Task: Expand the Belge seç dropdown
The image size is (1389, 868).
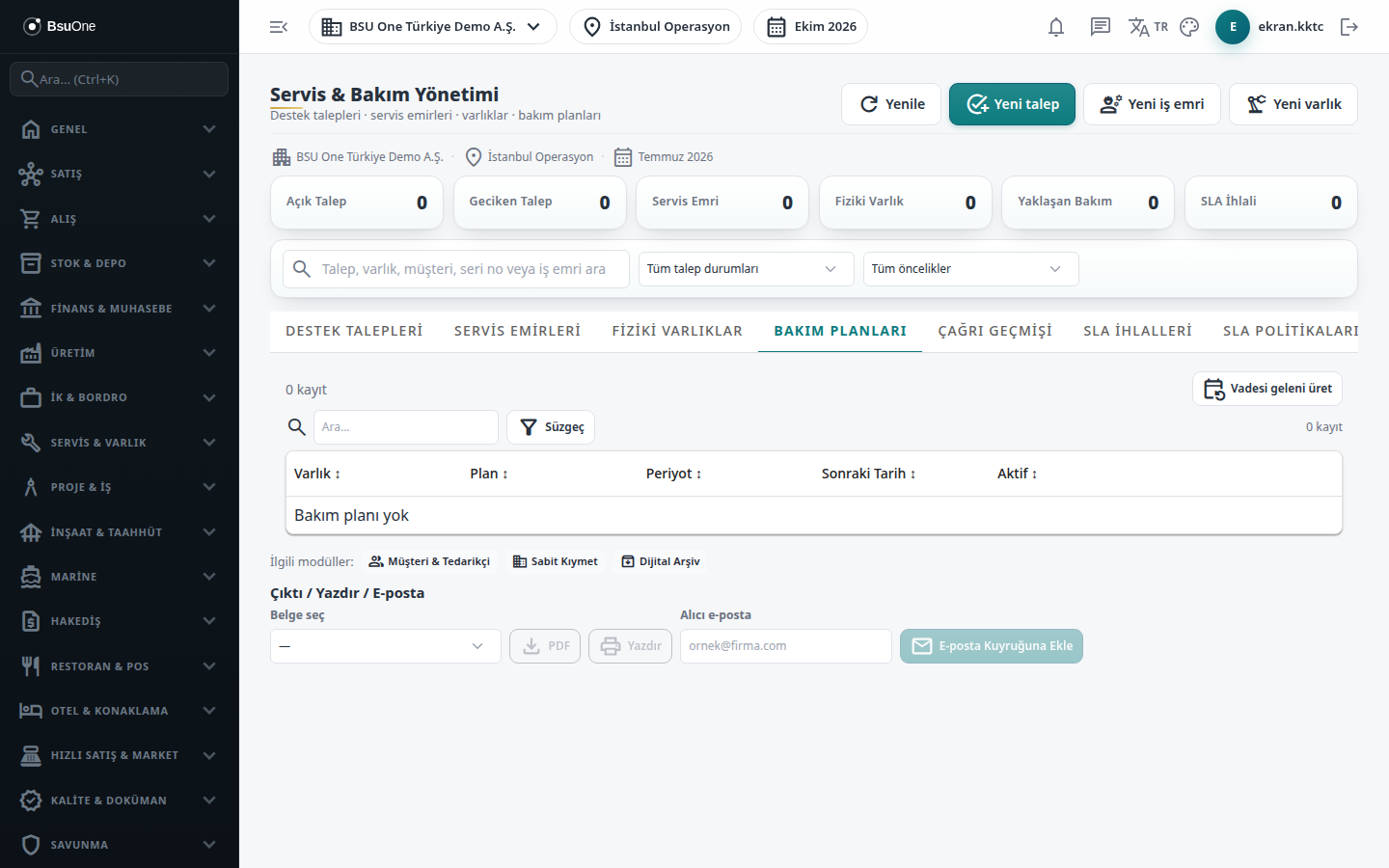Action: pyautogui.click(x=386, y=646)
